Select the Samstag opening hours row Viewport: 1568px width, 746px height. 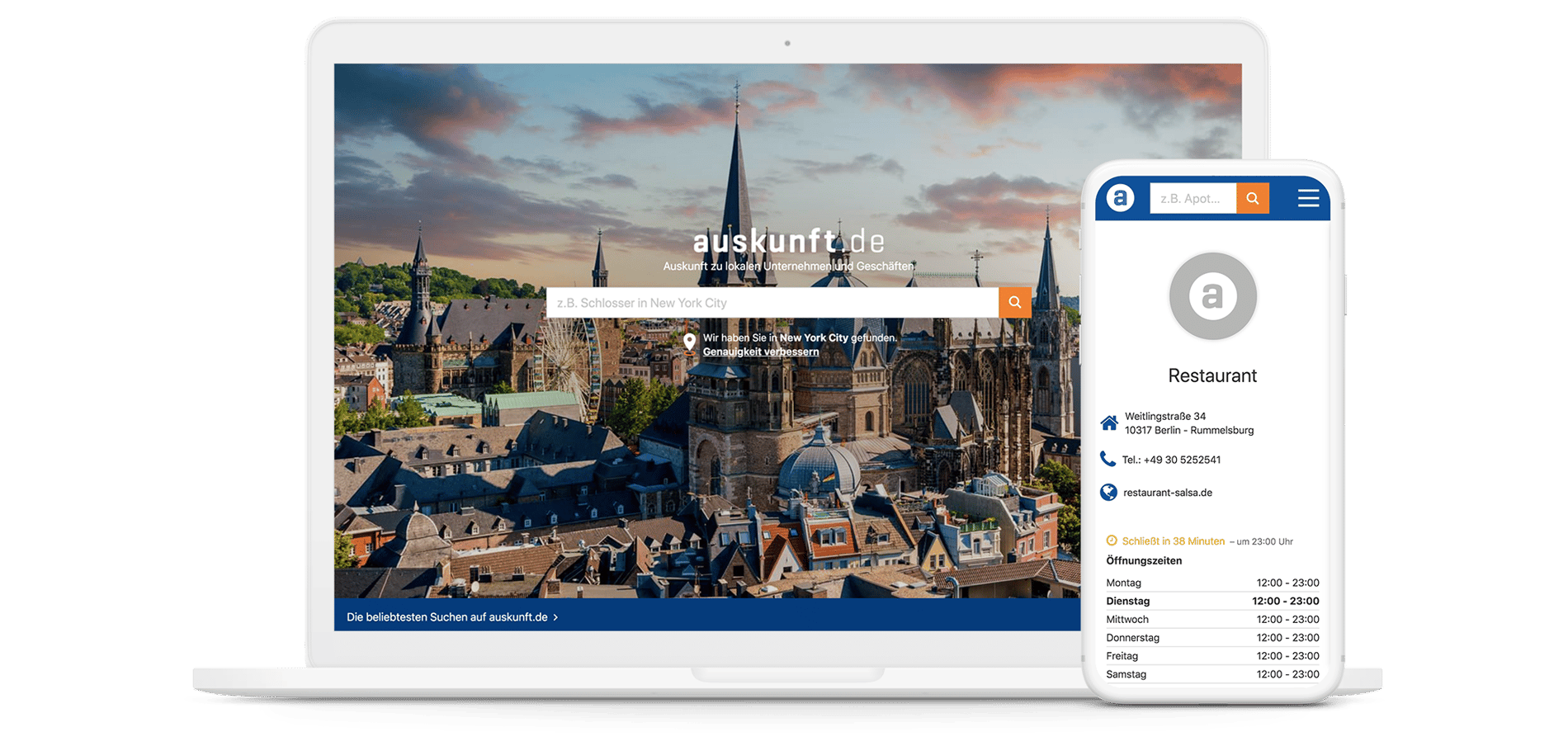(x=1212, y=674)
